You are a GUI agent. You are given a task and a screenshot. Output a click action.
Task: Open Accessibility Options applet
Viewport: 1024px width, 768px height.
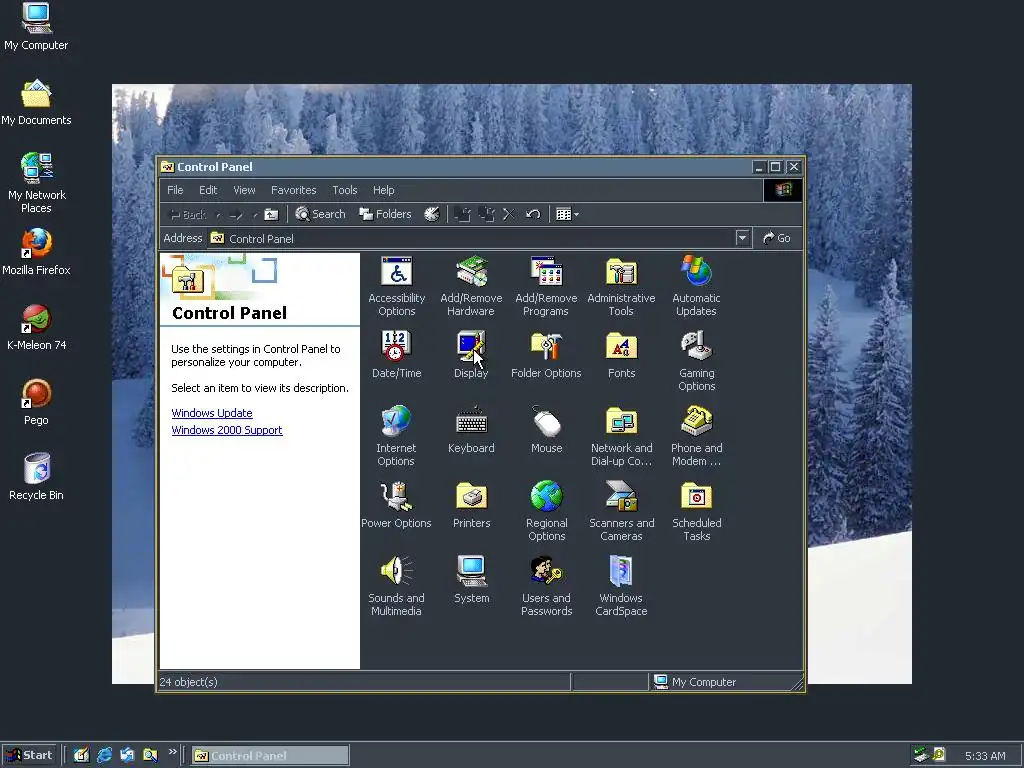coord(396,287)
